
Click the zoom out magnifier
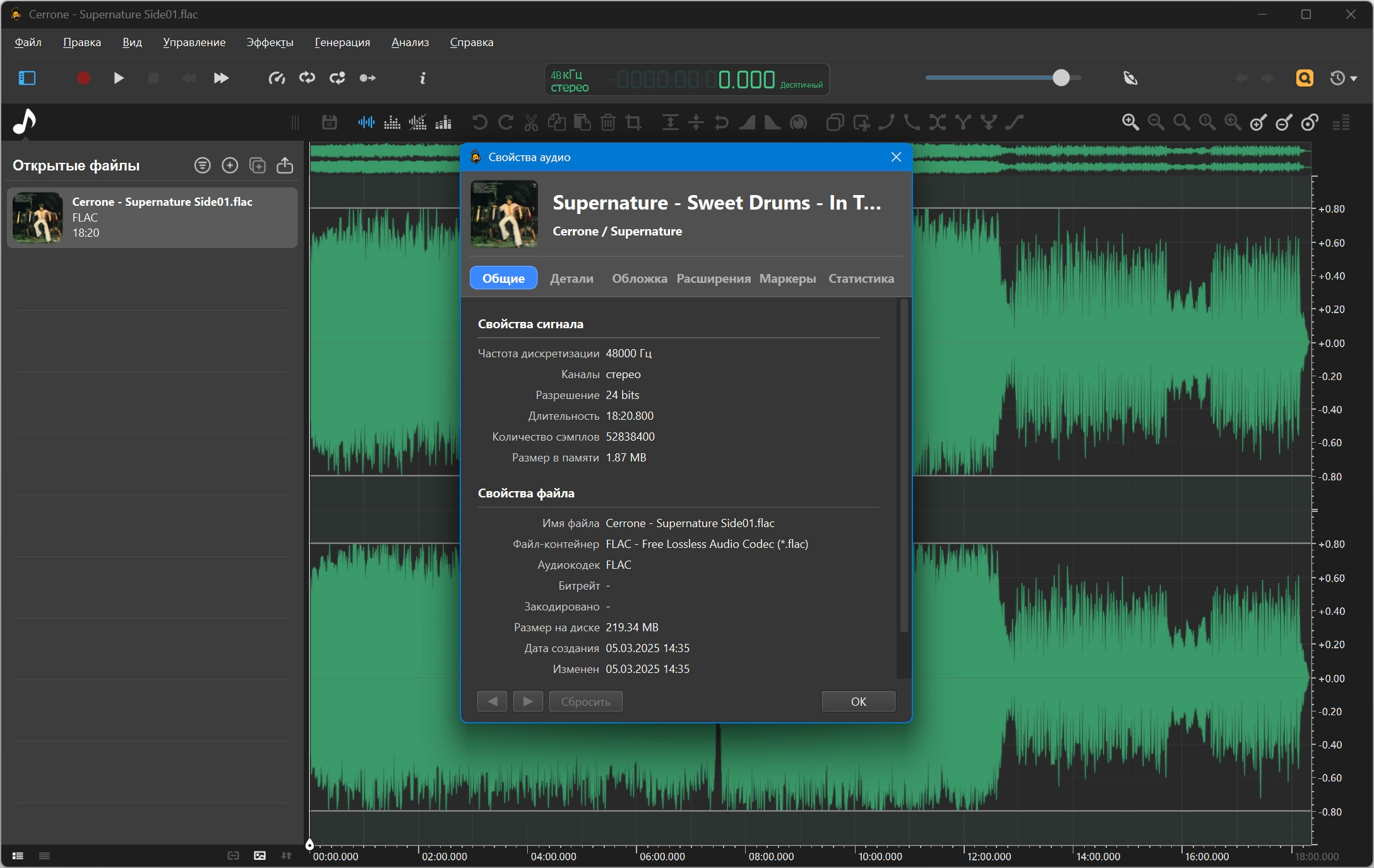click(1156, 122)
